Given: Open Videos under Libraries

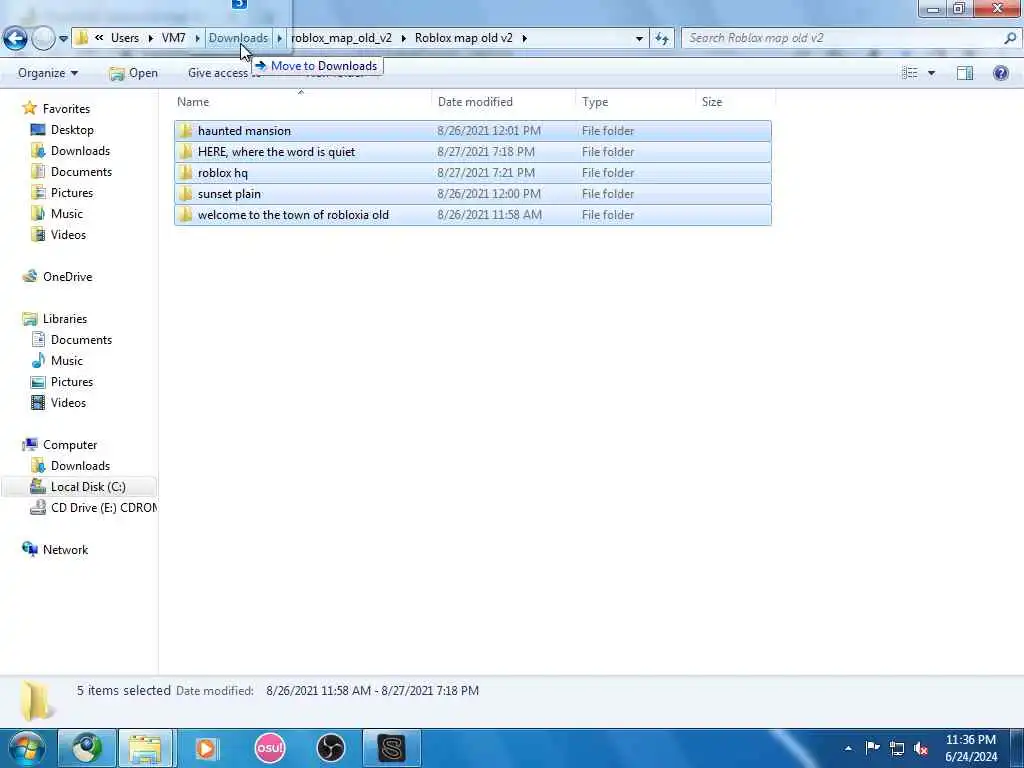Looking at the screenshot, I should coord(68,403).
